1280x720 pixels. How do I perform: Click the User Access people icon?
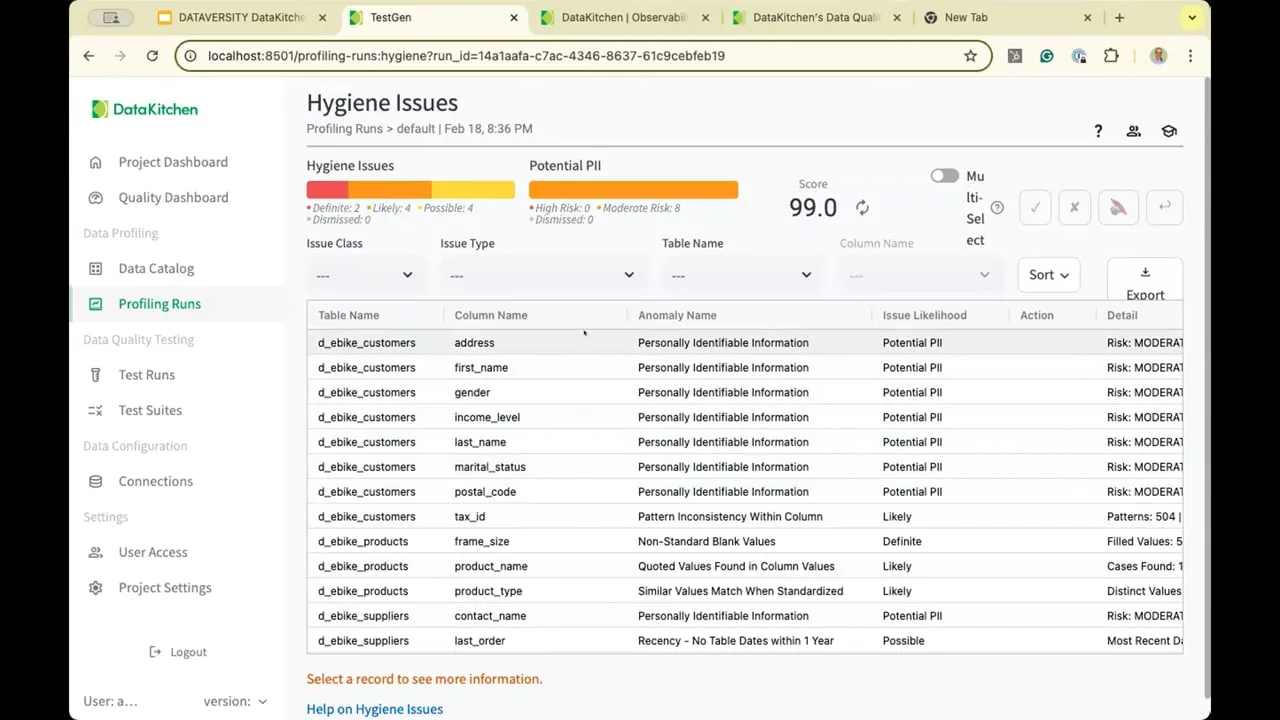[96, 552]
